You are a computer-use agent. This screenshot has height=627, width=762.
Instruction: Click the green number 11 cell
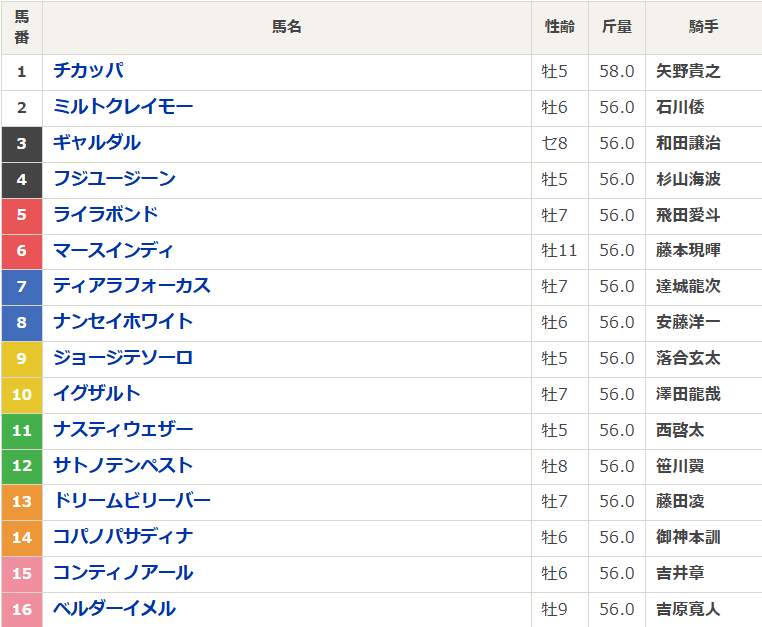point(22,430)
